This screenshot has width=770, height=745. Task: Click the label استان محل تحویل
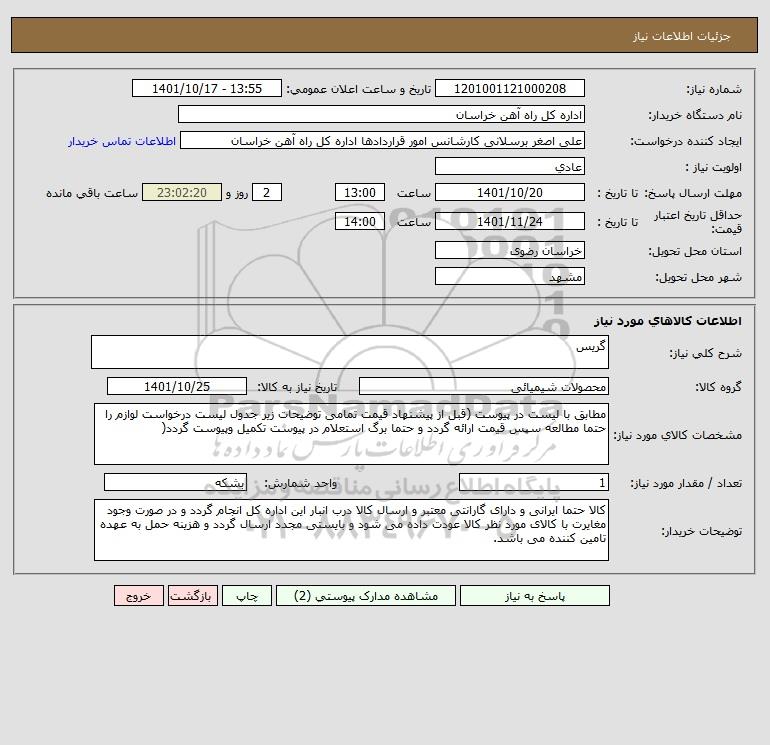(695, 251)
